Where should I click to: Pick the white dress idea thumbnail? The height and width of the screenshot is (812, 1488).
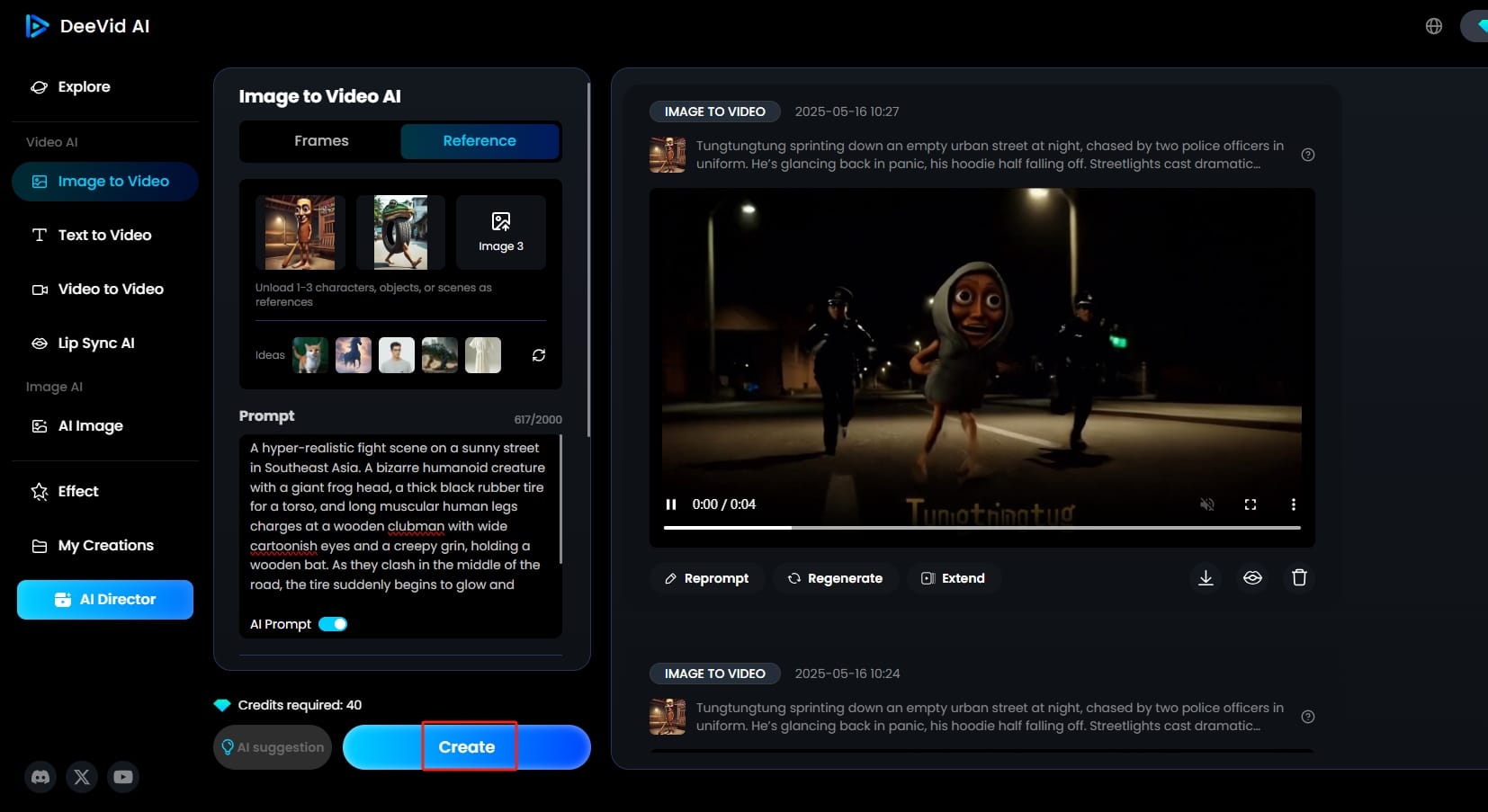(x=483, y=355)
